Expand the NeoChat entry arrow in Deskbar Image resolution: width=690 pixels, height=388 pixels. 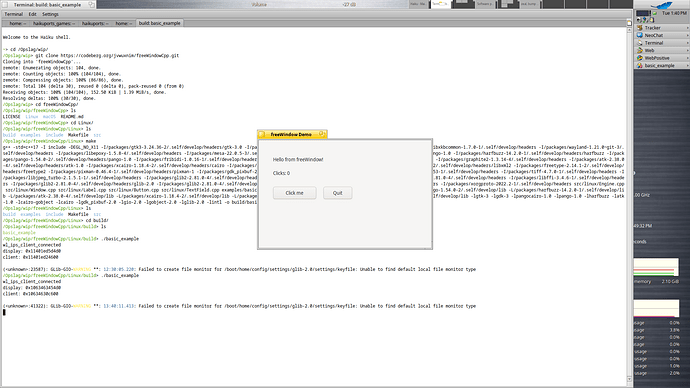(687, 35)
